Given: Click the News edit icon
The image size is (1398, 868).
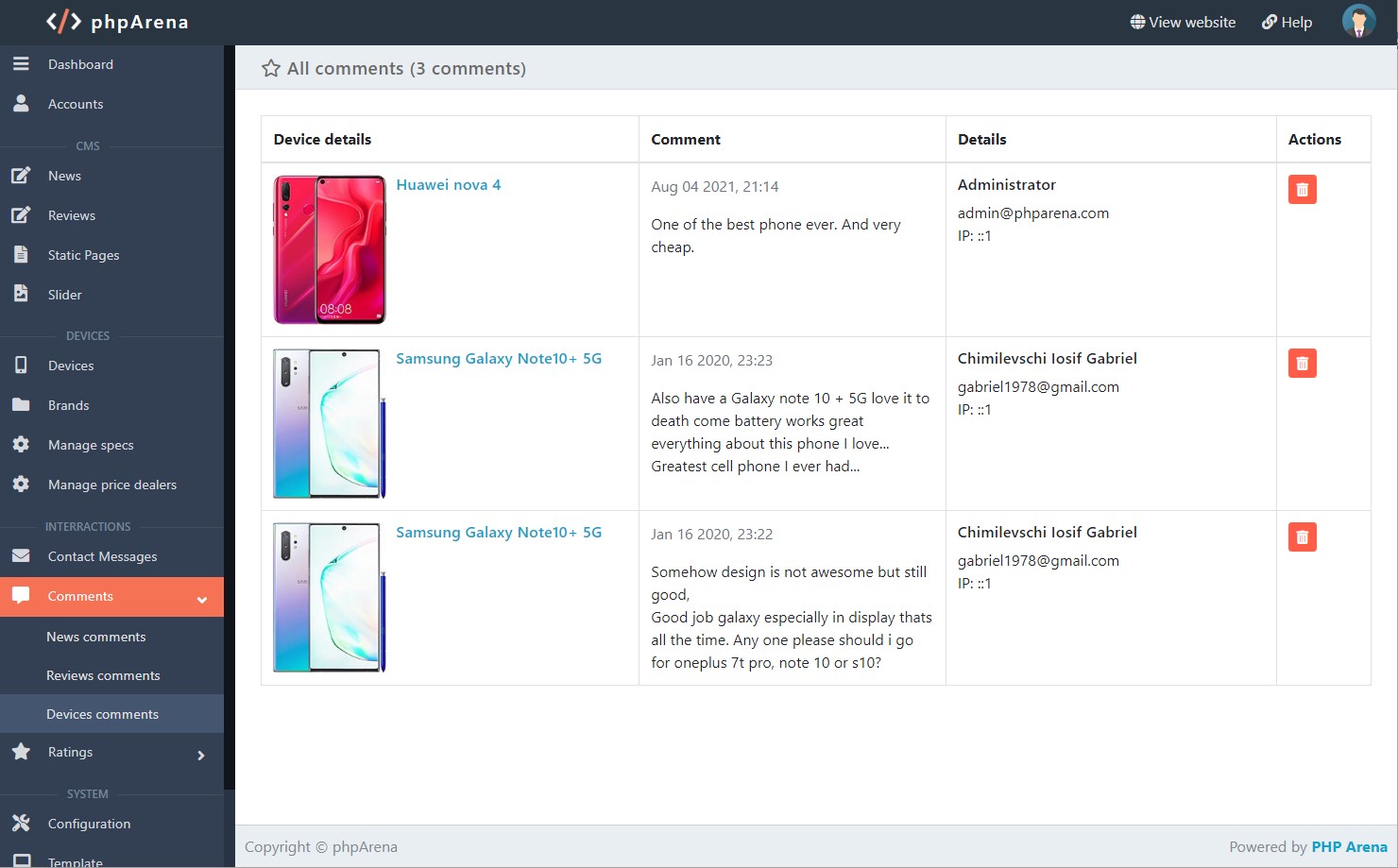Looking at the screenshot, I should 21,176.
